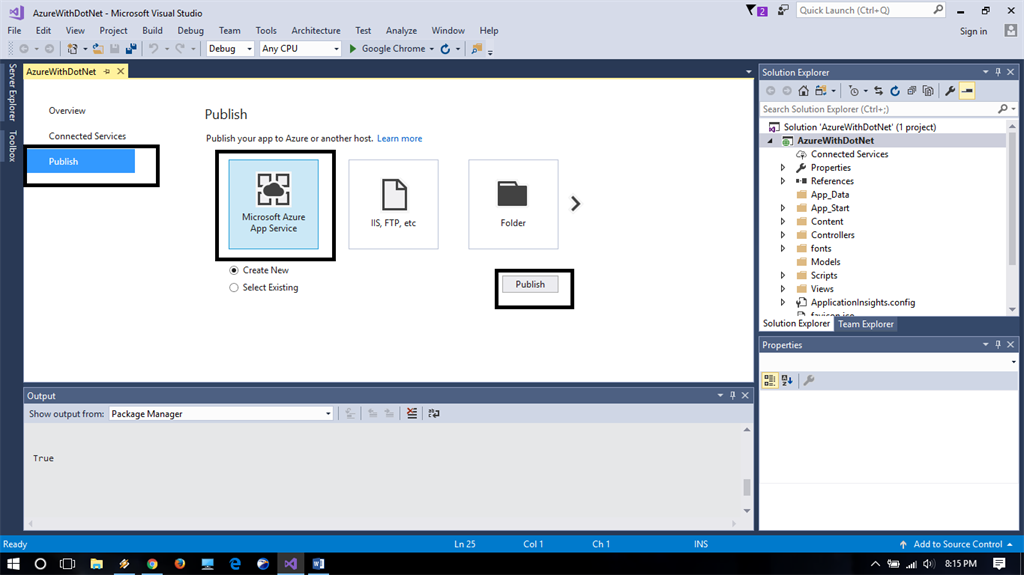Open the Windows Start menu
Viewport: 1024px width, 575px height.
(x=13, y=564)
